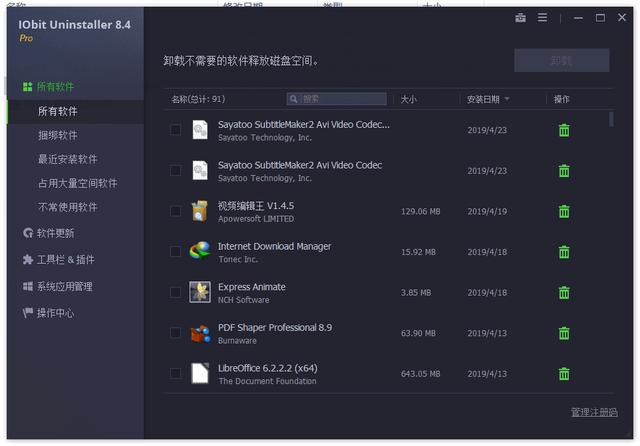Click the 视频编辑王 app icon
640x446 pixels.
(200, 211)
